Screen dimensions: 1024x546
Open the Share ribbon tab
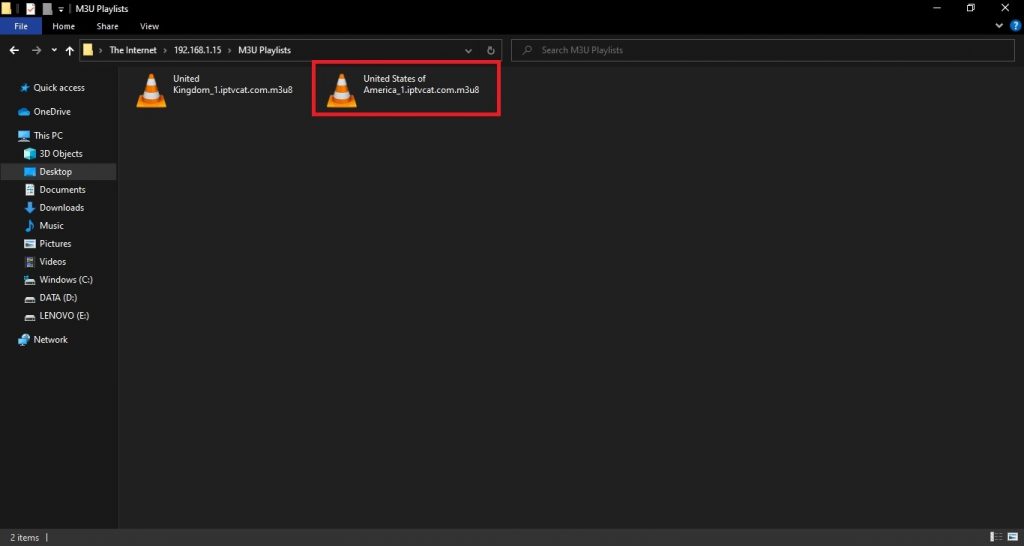click(107, 26)
